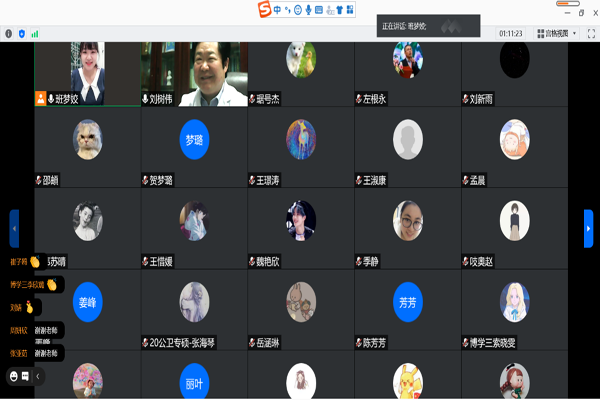Open the Sogou toolbox grid icon
Viewport: 600px width, 400px height.
pos(350,10)
